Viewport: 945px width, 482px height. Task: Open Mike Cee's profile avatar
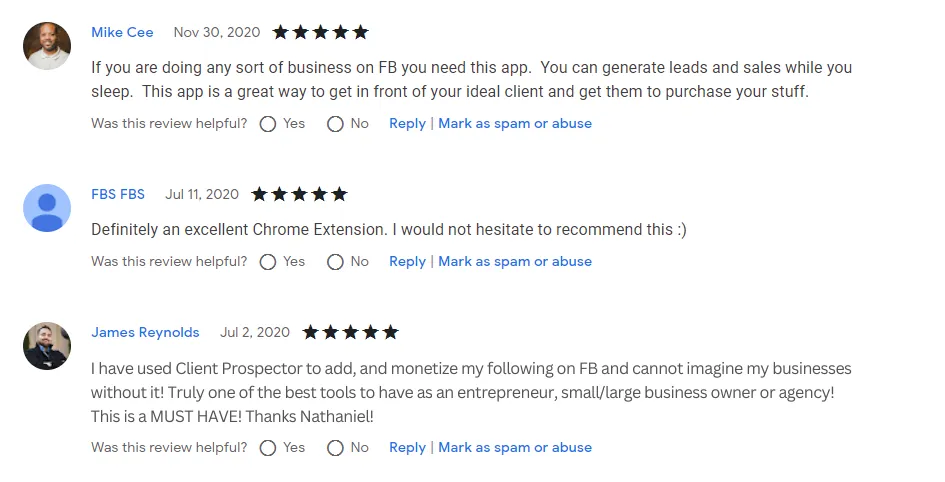pos(47,46)
